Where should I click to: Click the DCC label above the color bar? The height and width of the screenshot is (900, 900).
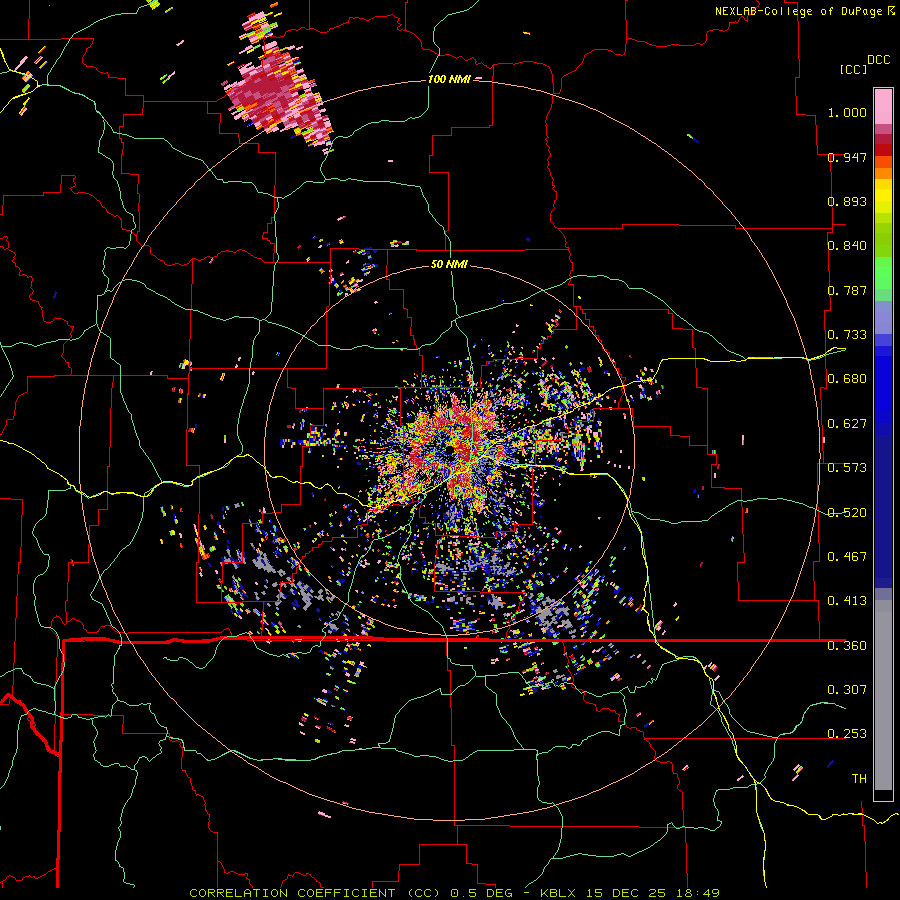tap(878, 60)
